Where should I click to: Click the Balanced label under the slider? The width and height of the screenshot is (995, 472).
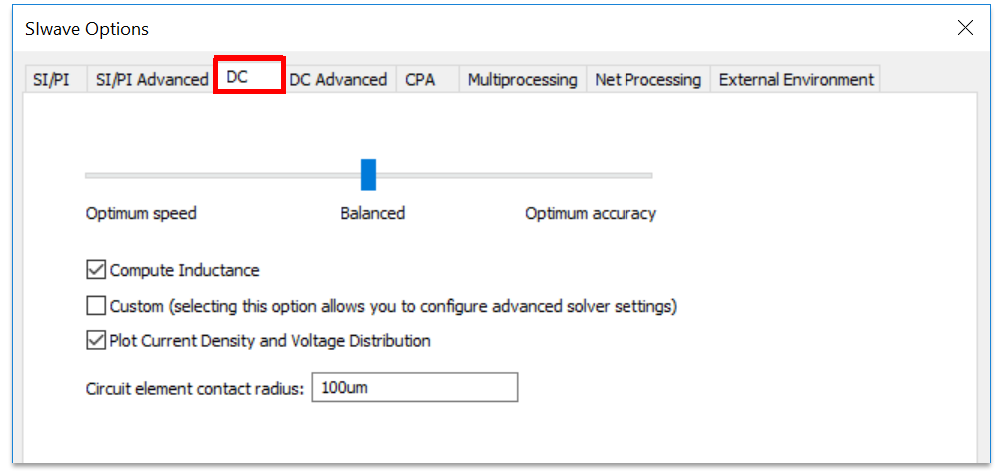click(x=372, y=213)
